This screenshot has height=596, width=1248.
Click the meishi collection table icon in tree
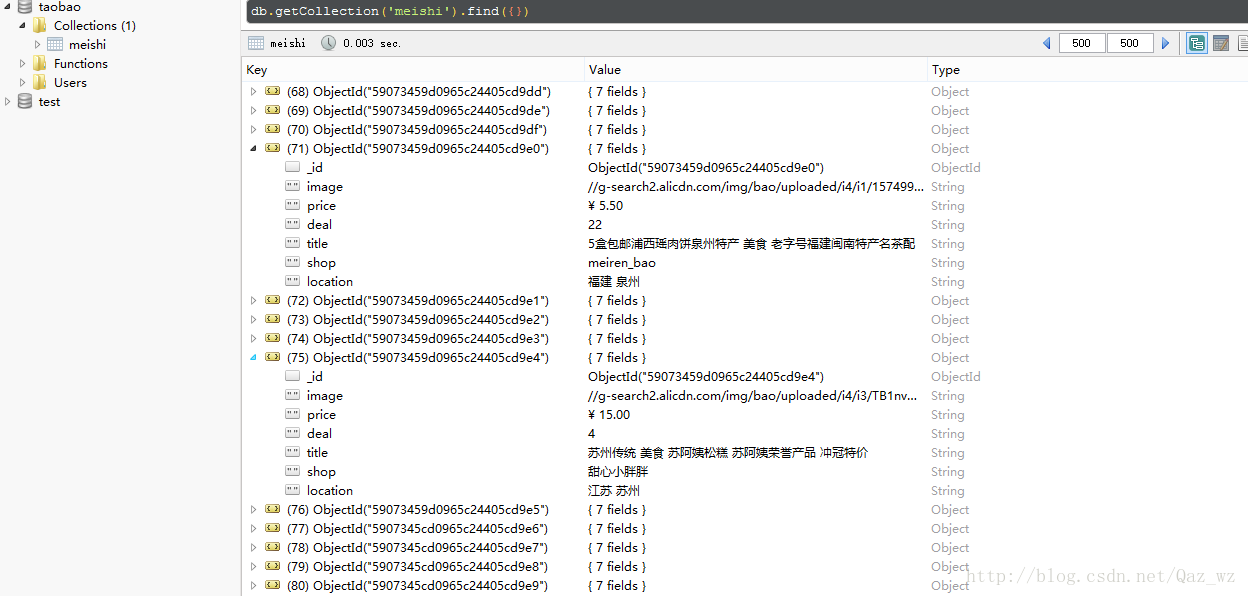point(55,44)
